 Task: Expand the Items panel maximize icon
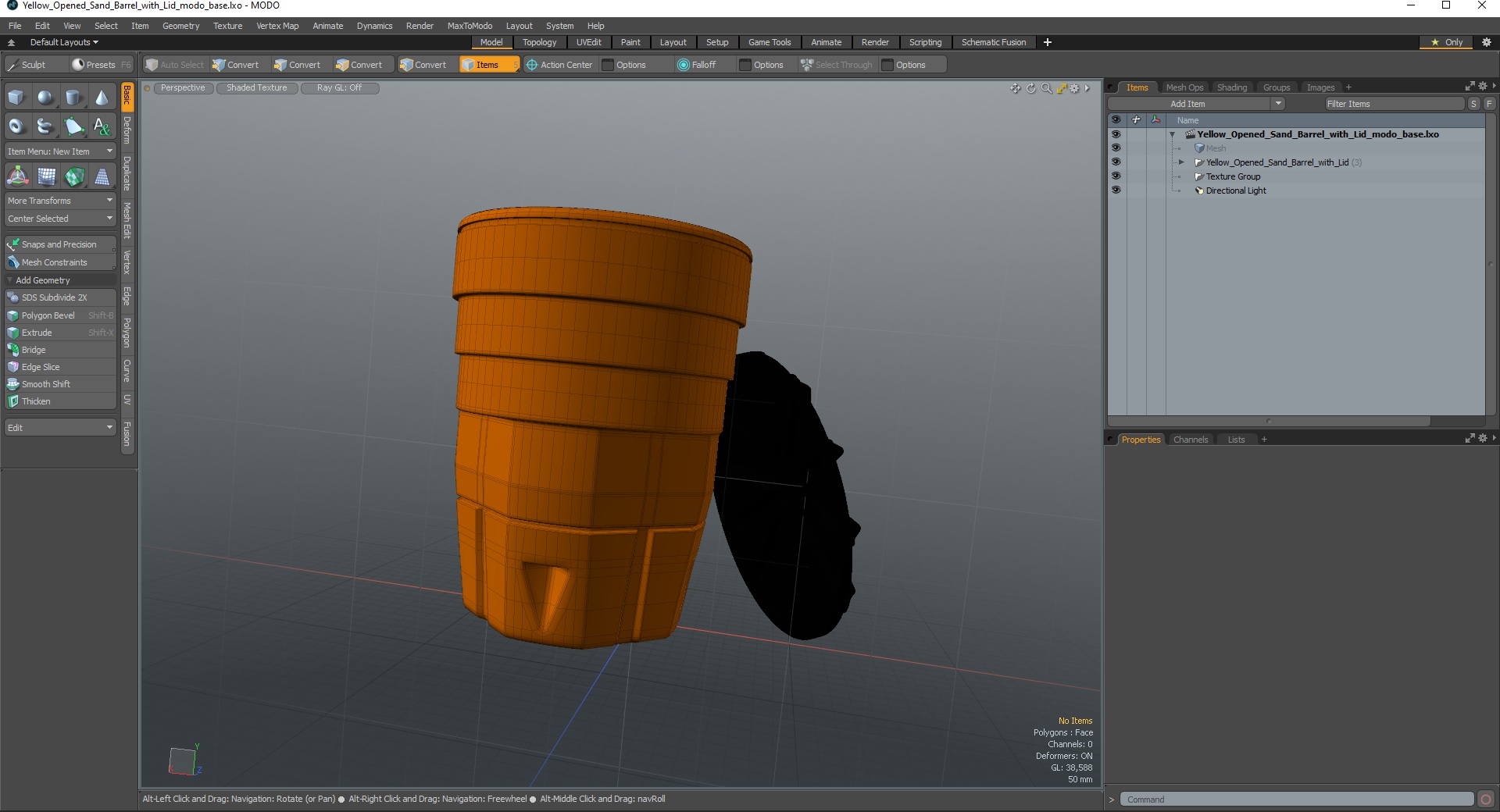(x=1470, y=87)
